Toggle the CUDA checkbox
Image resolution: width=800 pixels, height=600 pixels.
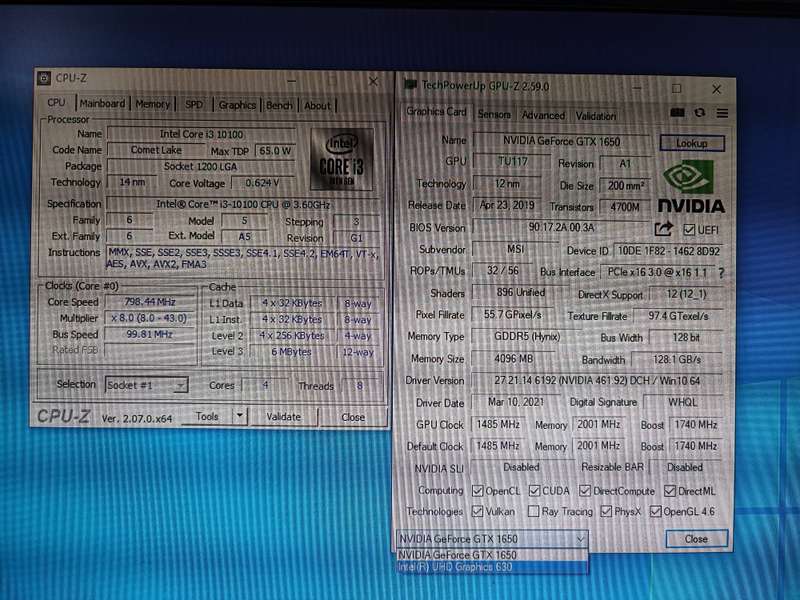click(x=534, y=491)
